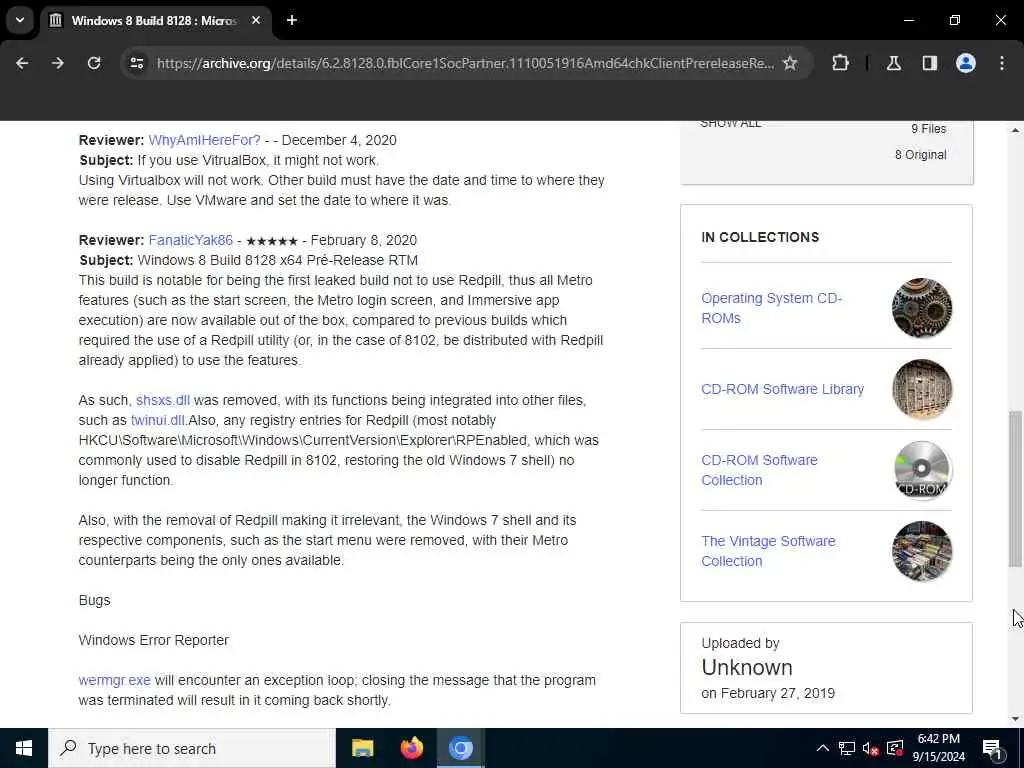Open the Extensions puzzle icon
The height and width of the screenshot is (768, 1024).
tap(840, 63)
